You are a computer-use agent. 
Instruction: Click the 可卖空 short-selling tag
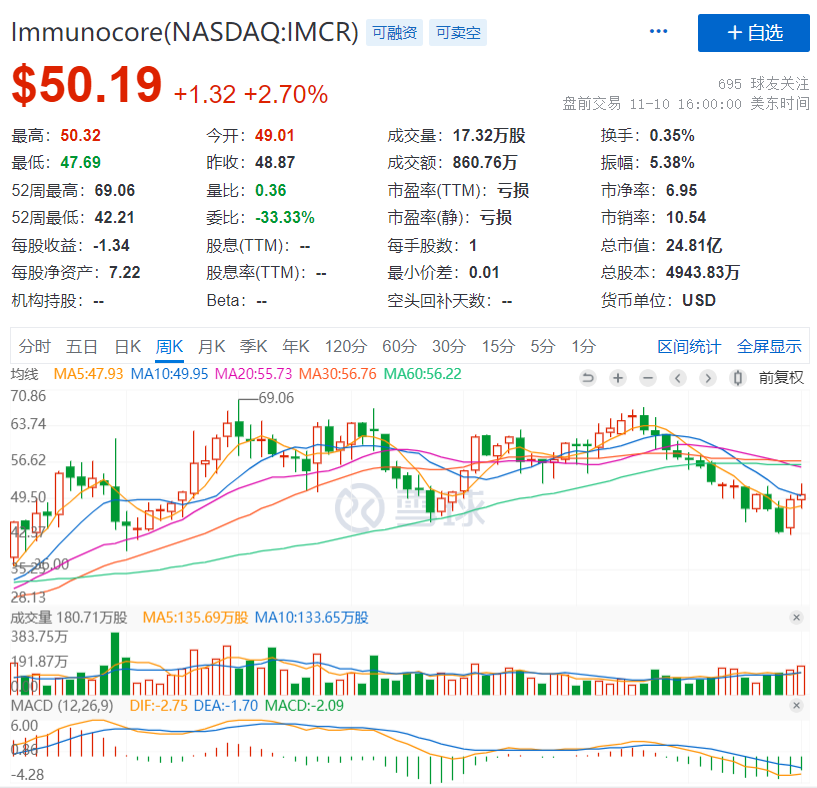tap(459, 33)
